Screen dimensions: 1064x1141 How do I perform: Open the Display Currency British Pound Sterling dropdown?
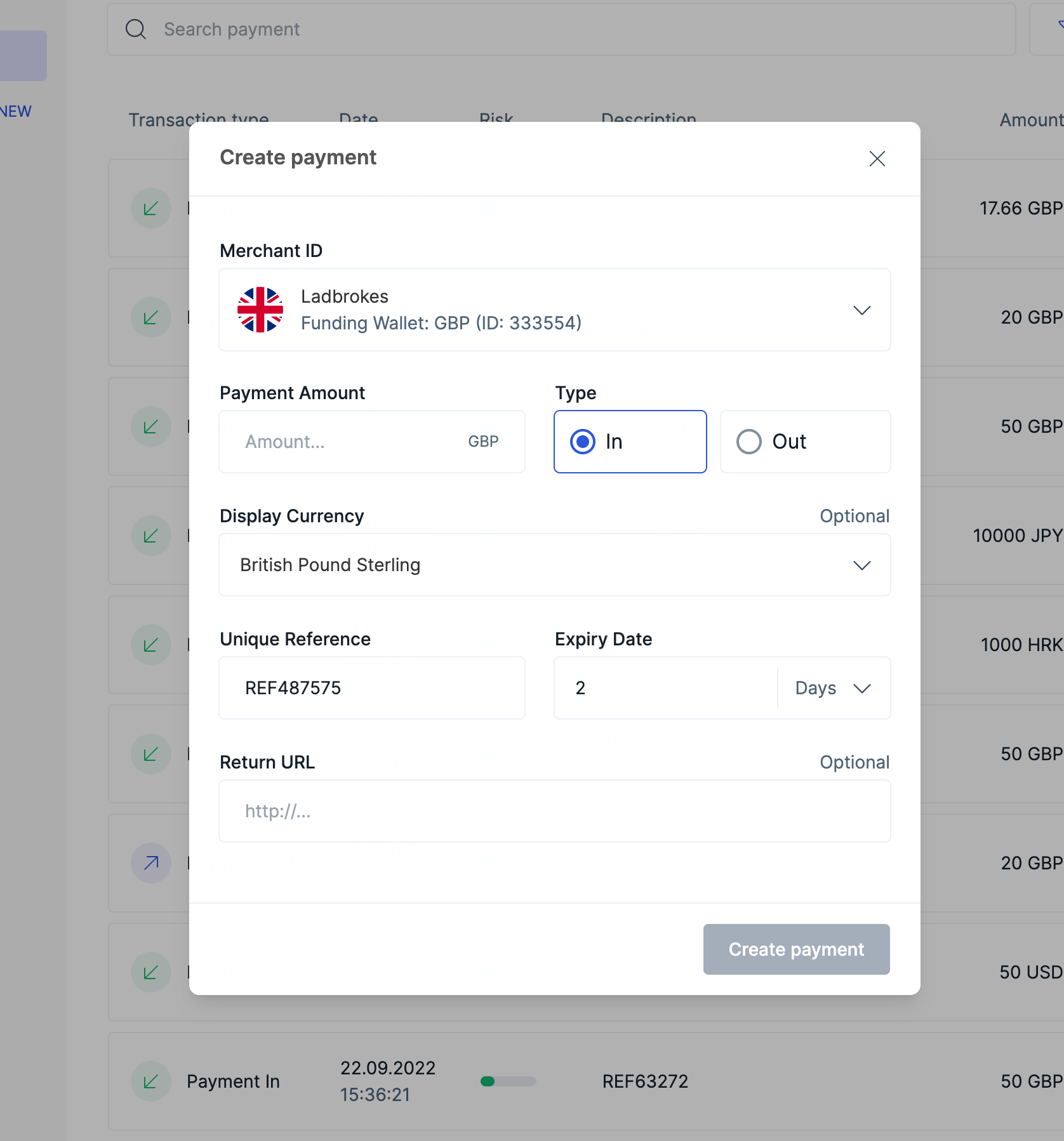click(554, 565)
